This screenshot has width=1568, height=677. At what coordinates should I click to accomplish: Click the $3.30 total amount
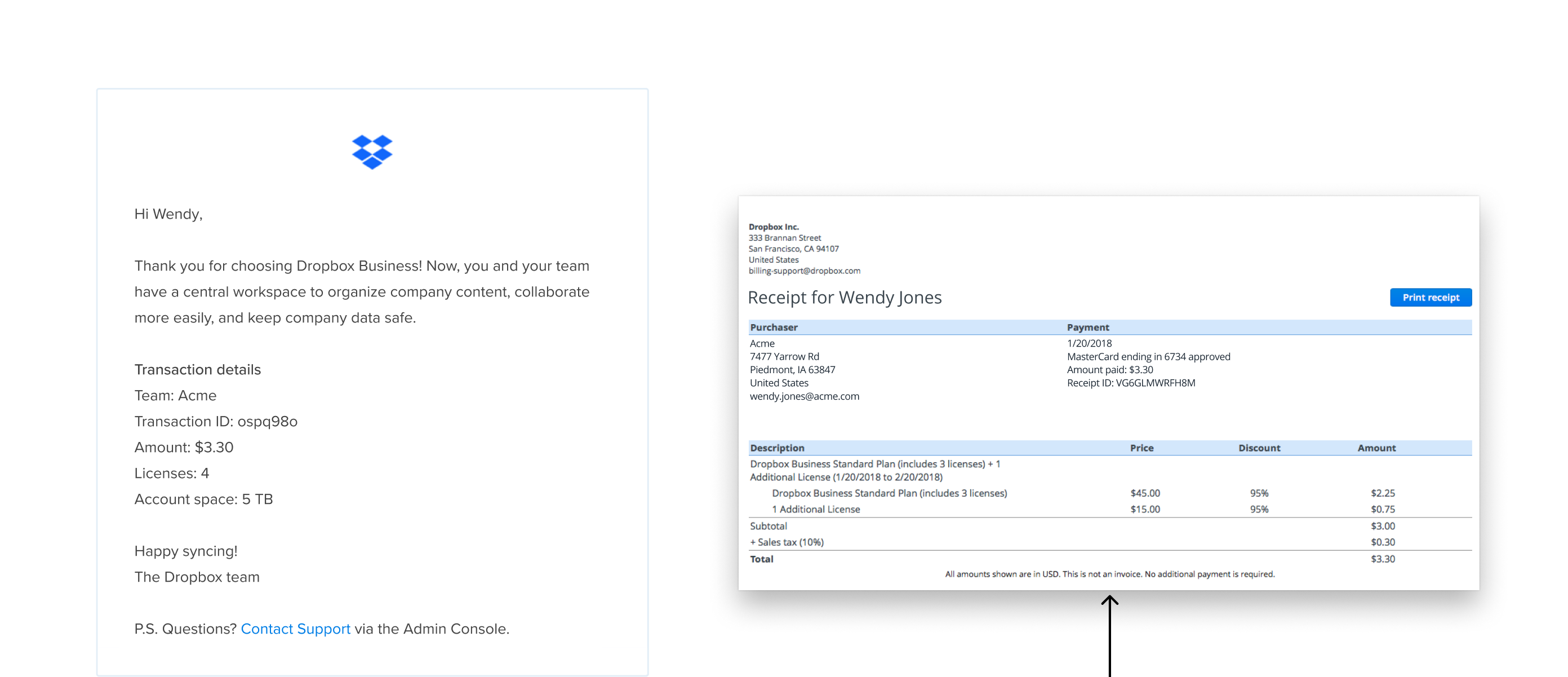point(1382,559)
